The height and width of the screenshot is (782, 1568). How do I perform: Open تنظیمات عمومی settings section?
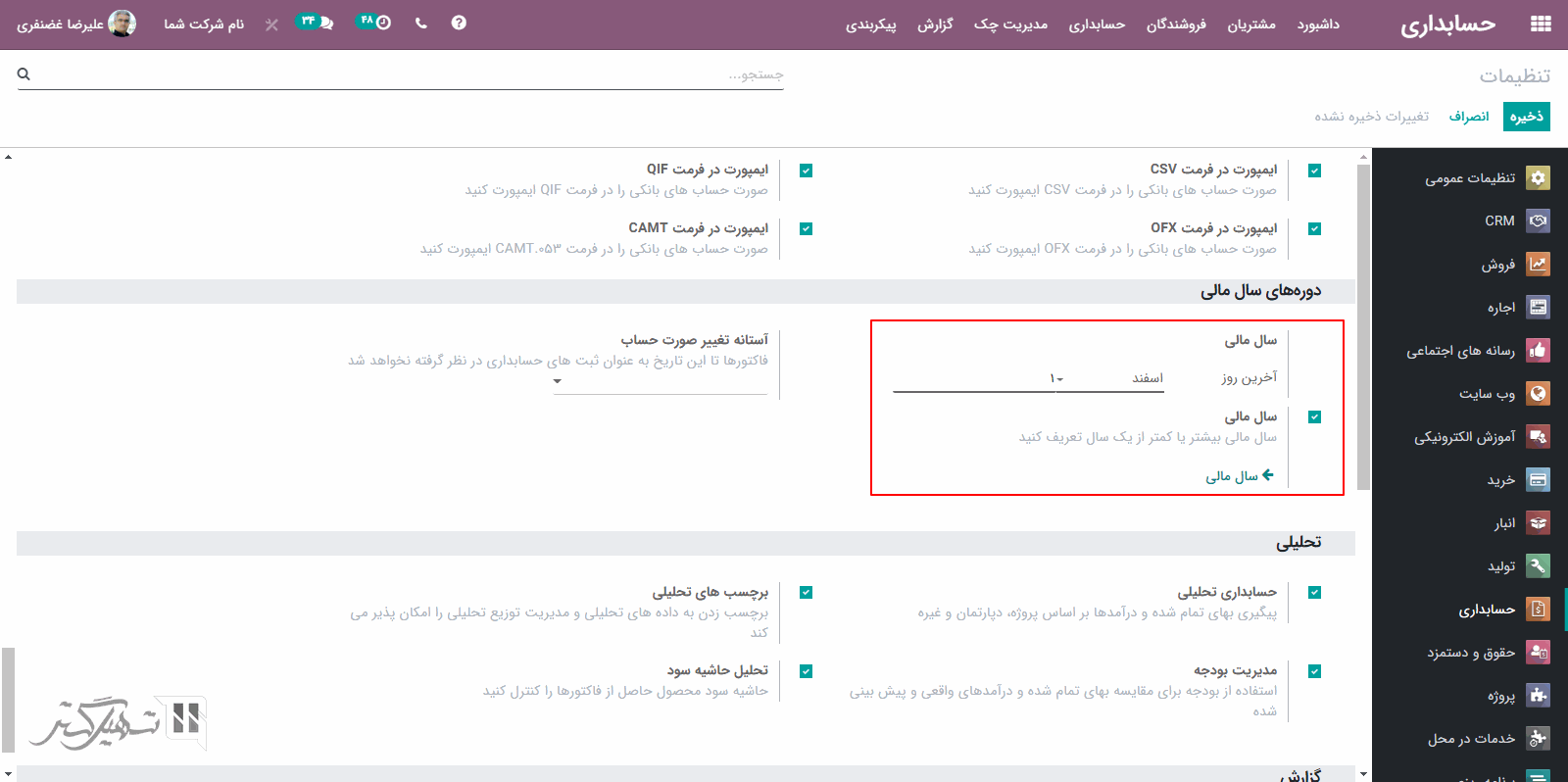tap(1470, 177)
